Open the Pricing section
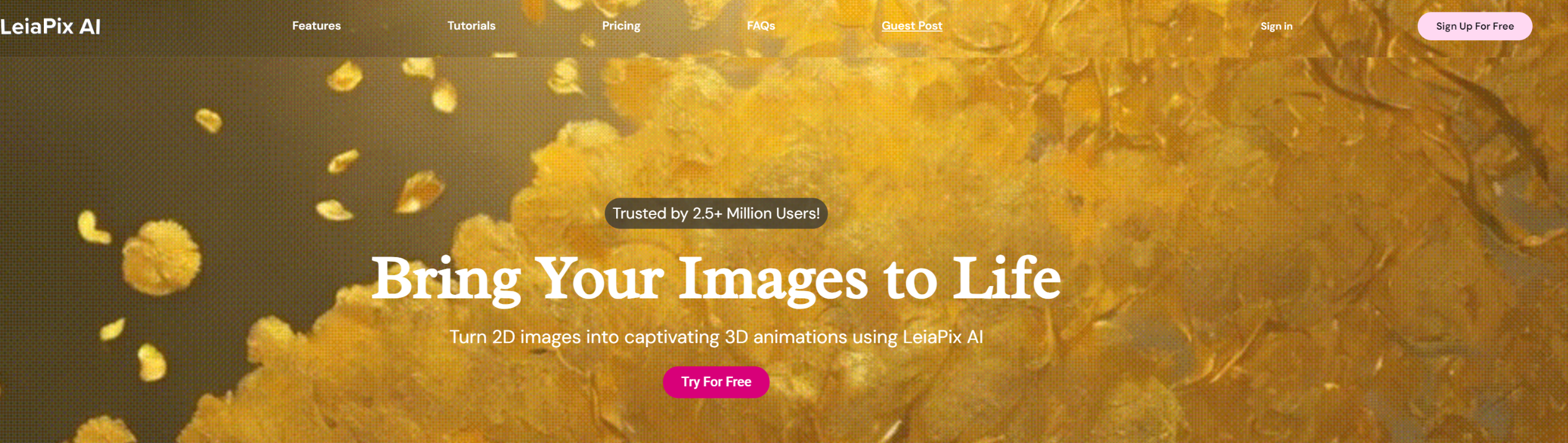Image resolution: width=1568 pixels, height=443 pixels. tap(621, 26)
